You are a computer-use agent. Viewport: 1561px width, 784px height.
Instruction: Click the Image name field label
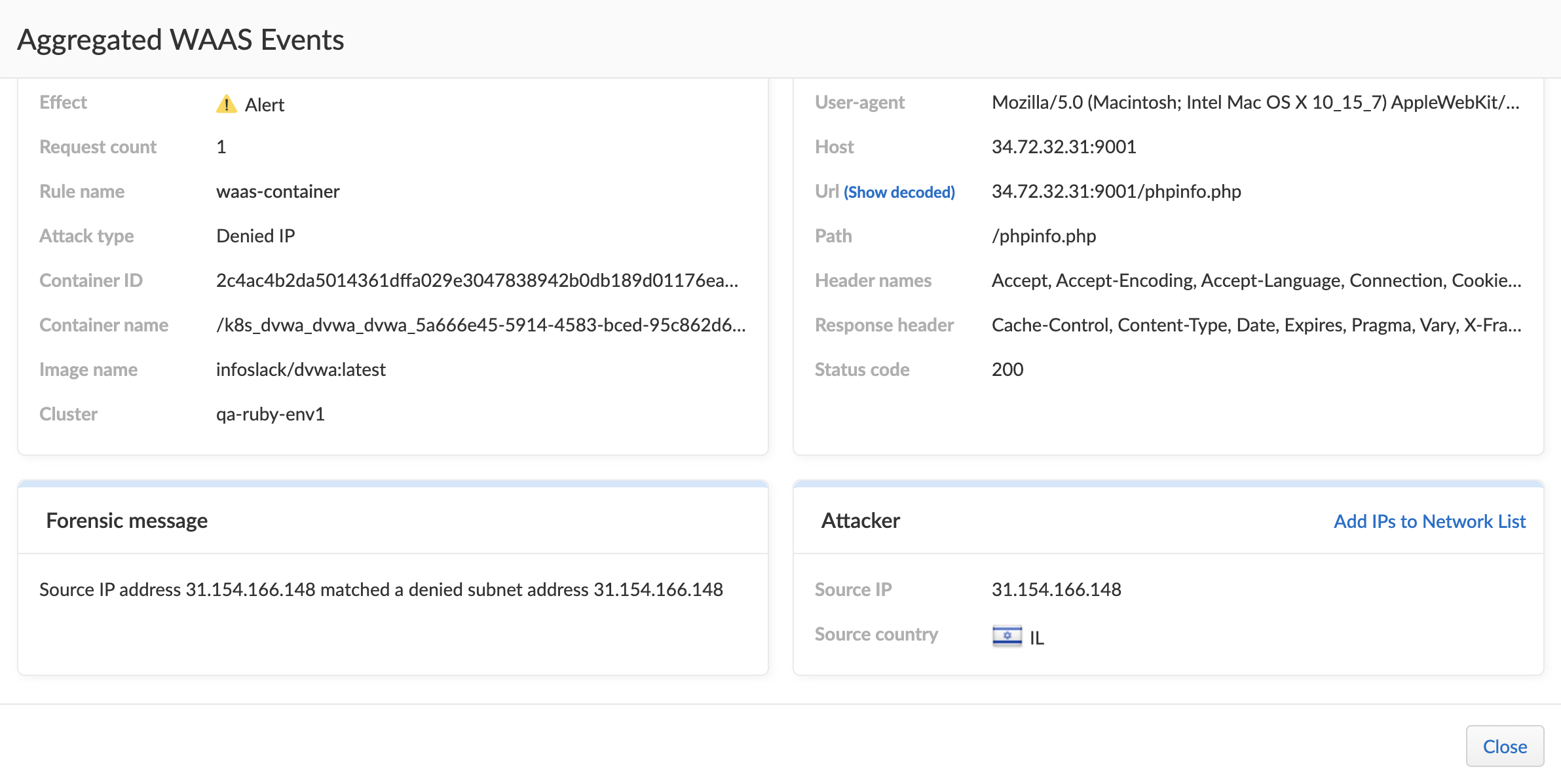pyautogui.click(x=88, y=369)
